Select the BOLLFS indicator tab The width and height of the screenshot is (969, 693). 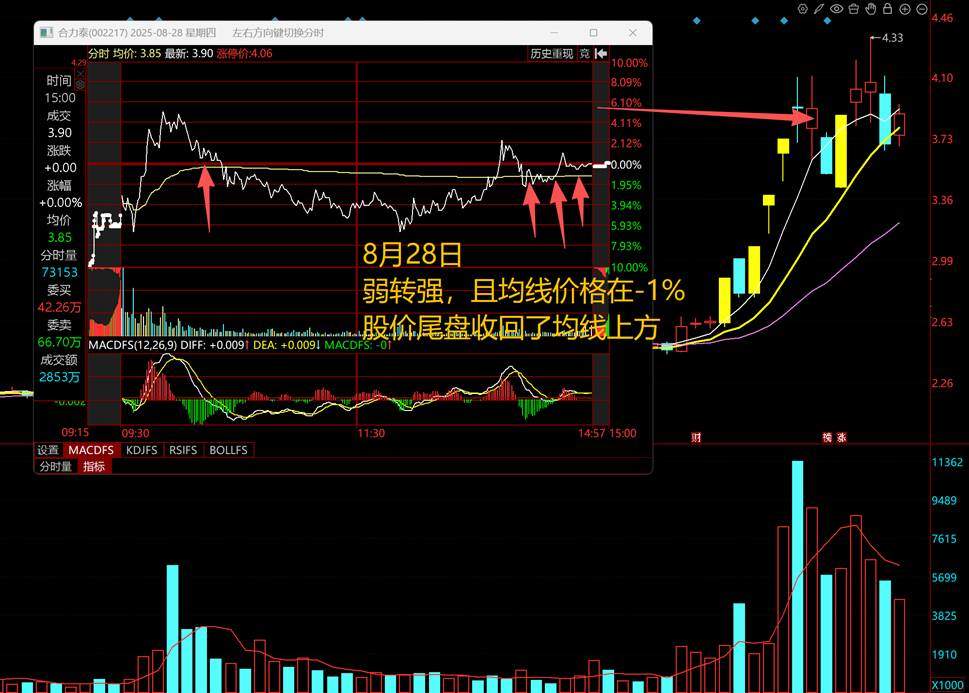click(x=228, y=450)
